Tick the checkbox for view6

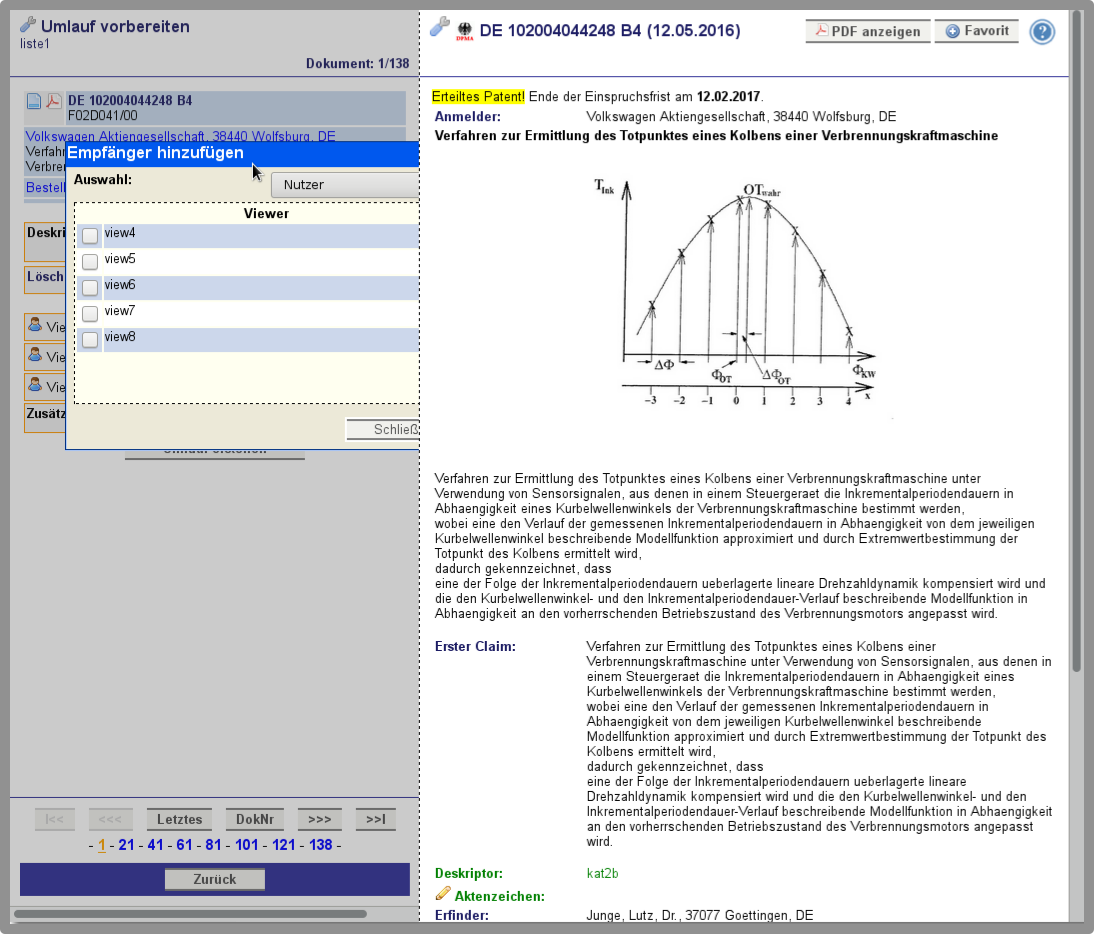[90, 287]
